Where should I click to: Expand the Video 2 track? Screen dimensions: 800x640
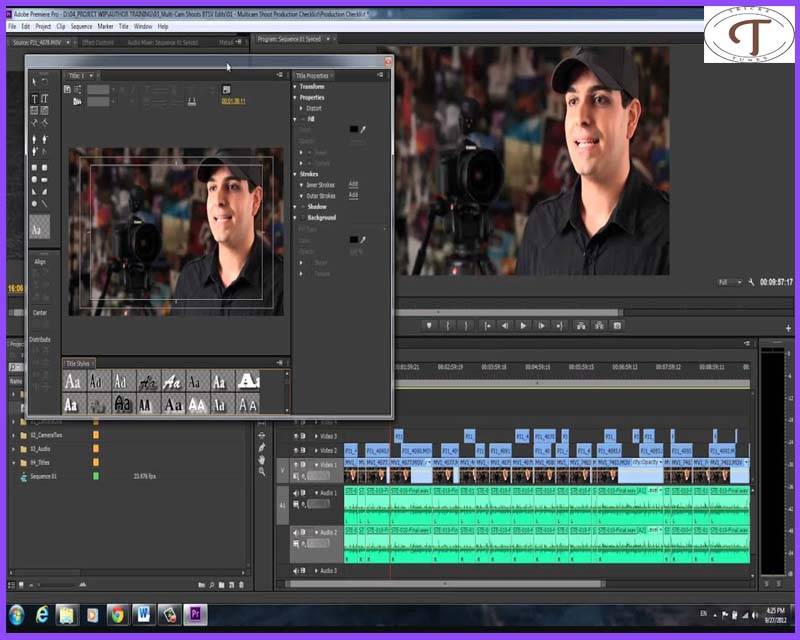coord(316,451)
